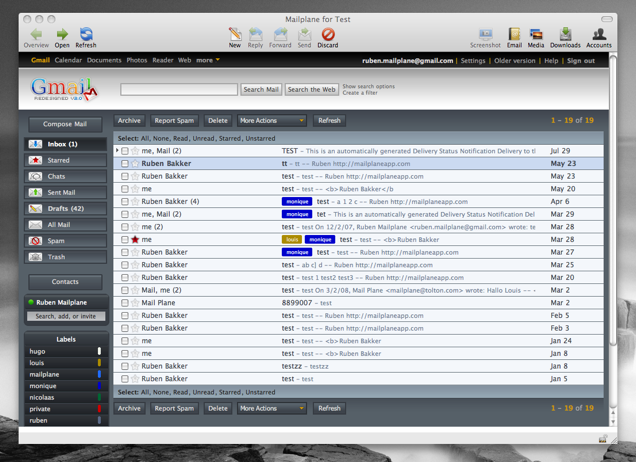Open Settings link in top bar

pyautogui.click(x=473, y=61)
